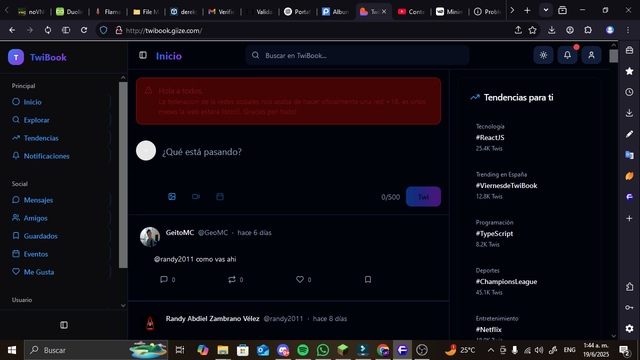Click the sidebar vertical scrollbar thumb

(x=123, y=175)
